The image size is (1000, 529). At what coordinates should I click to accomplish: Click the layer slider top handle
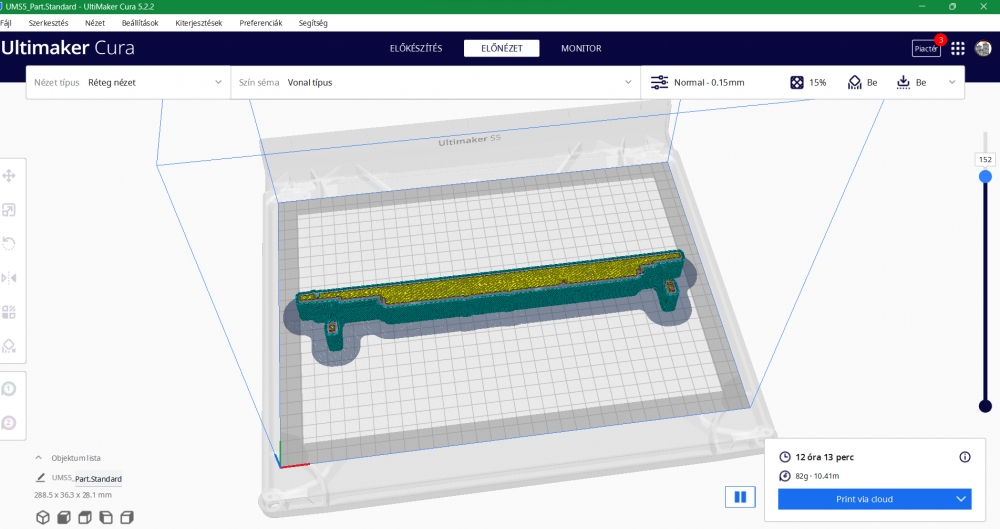pyautogui.click(x=985, y=176)
